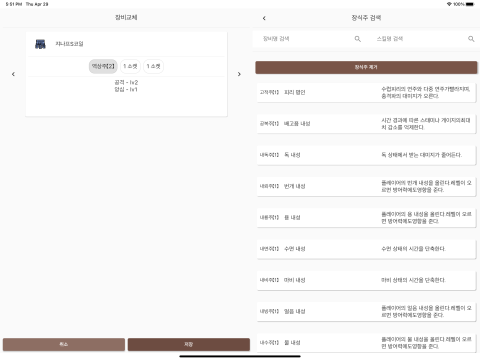The width and height of the screenshot is (480, 360).
Task: Focus the 장비명 검색 input field
Action: (307, 39)
